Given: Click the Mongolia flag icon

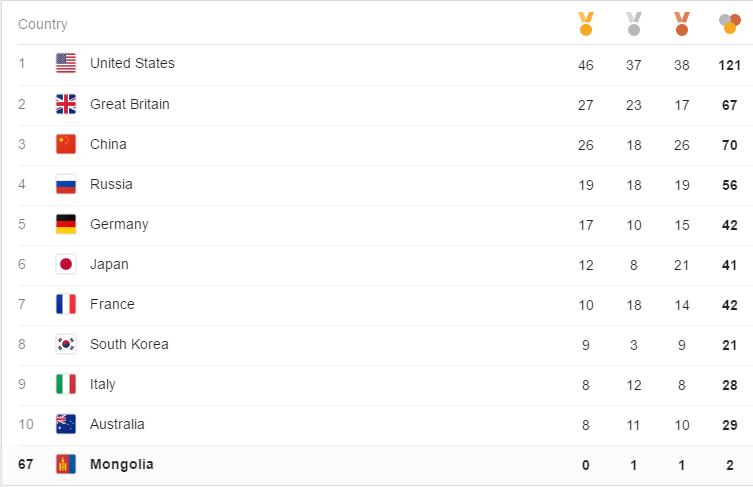Looking at the screenshot, I should click(x=66, y=464).
